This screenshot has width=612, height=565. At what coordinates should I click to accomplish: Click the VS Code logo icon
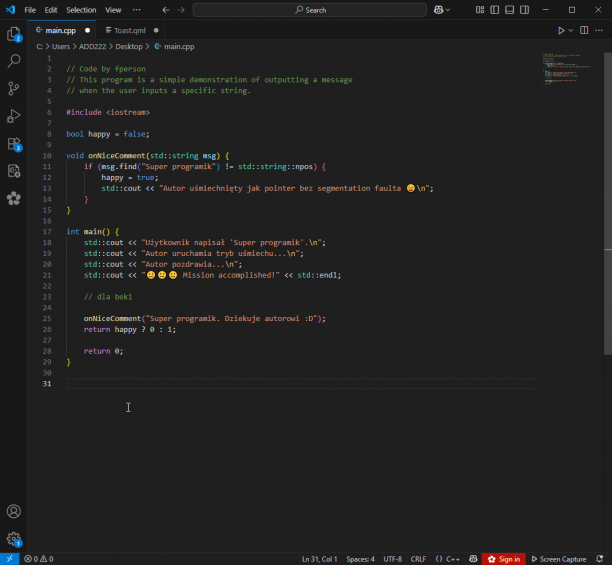[11, 10]
